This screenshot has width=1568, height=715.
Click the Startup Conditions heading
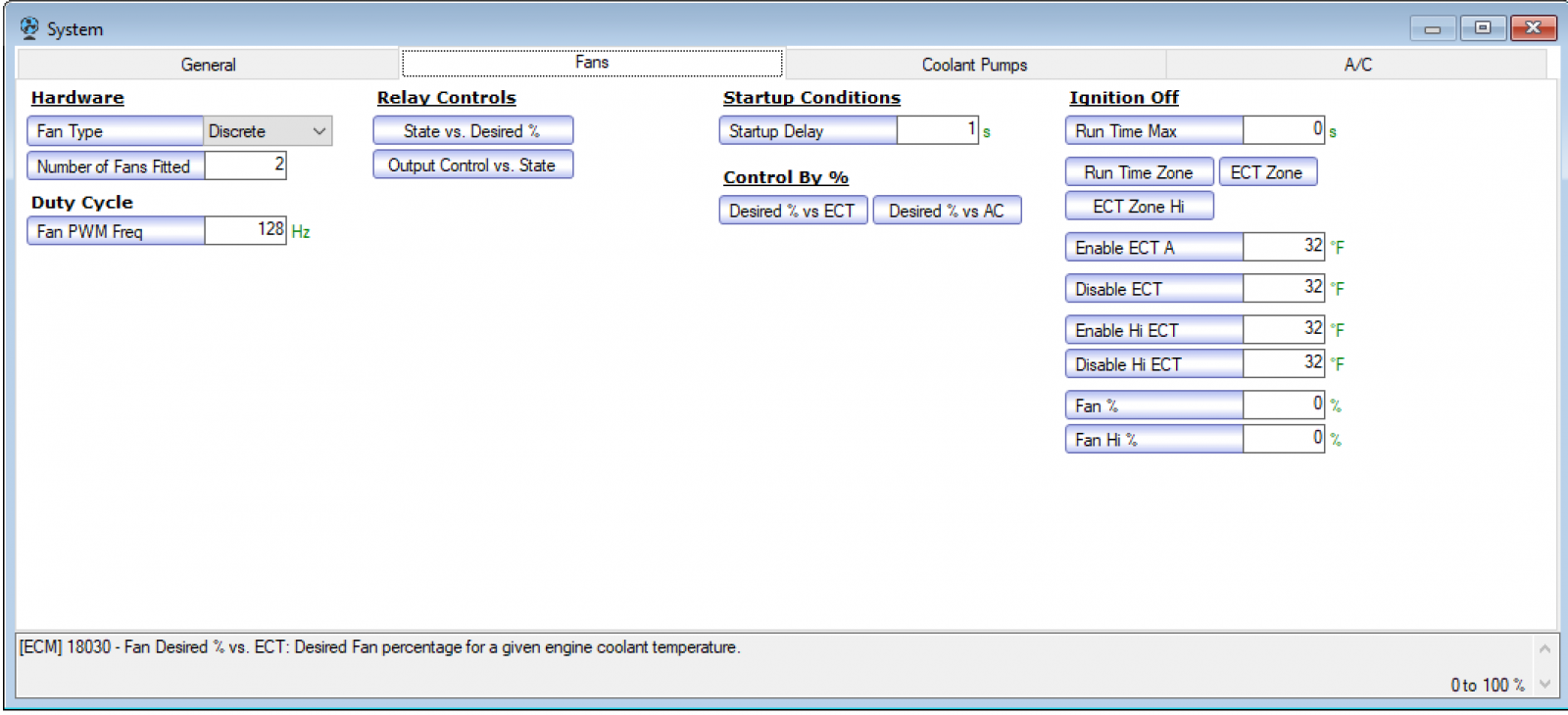pos(811,97)
